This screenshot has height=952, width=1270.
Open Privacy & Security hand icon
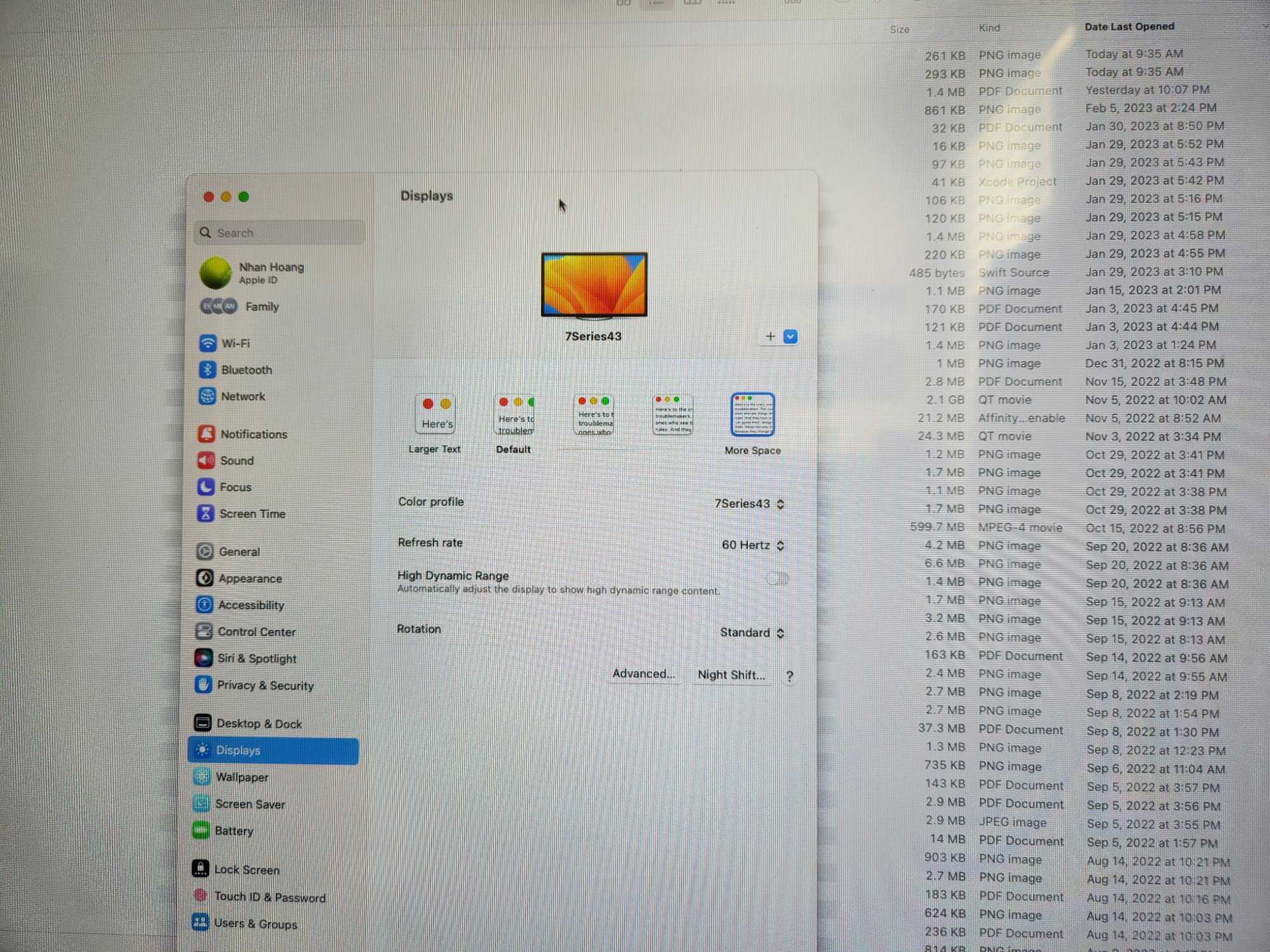[203, 685]
